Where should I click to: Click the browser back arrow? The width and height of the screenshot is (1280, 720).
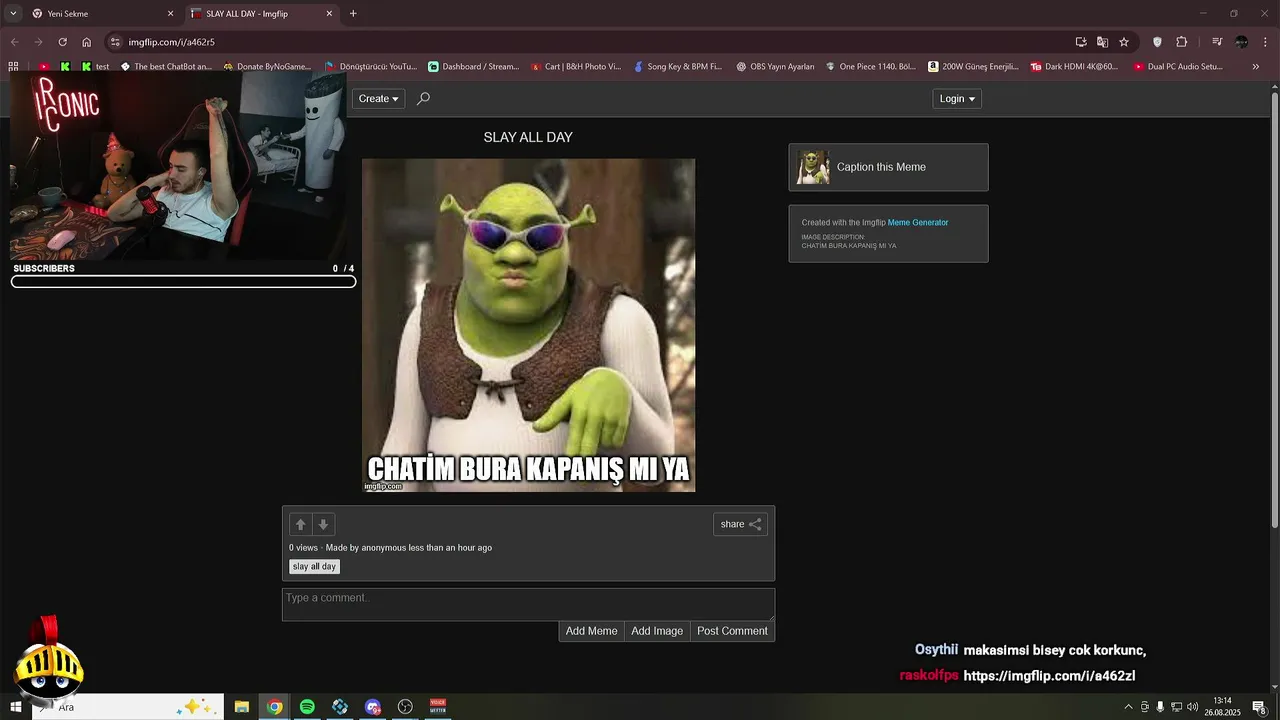tap(15, 42)
